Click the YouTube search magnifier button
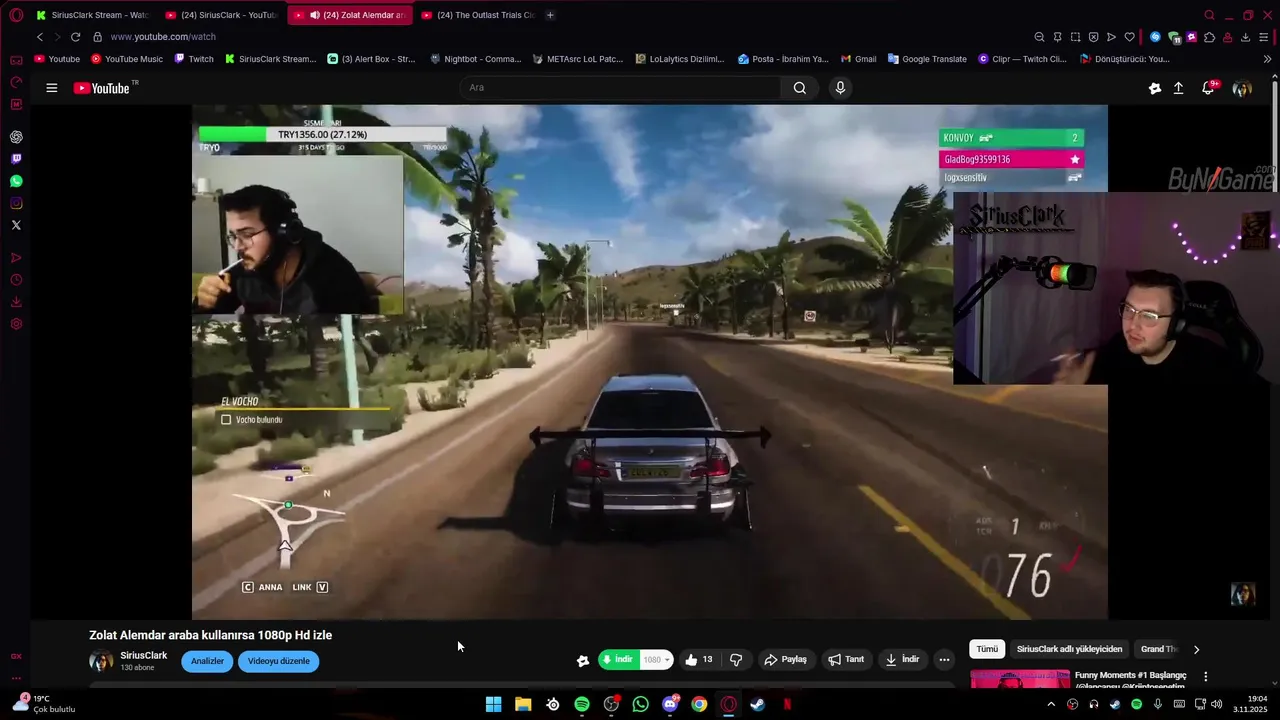 pyautogui.click(x=800, y=88)
